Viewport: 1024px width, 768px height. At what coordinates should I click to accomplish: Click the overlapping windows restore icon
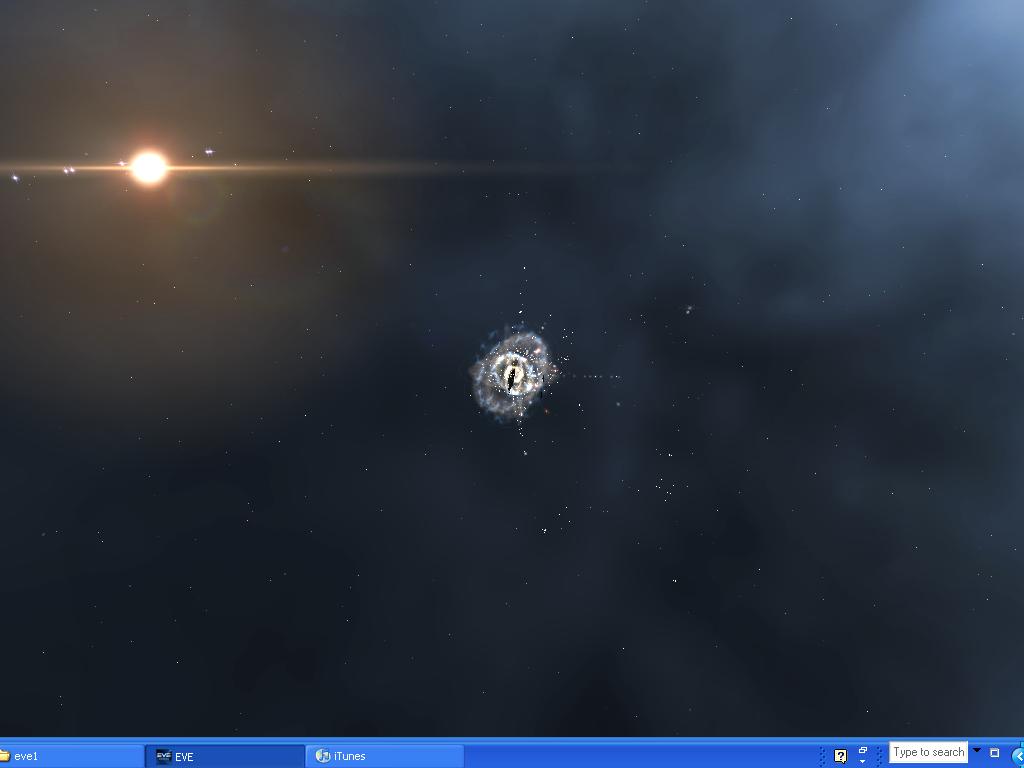coord(863,750)
